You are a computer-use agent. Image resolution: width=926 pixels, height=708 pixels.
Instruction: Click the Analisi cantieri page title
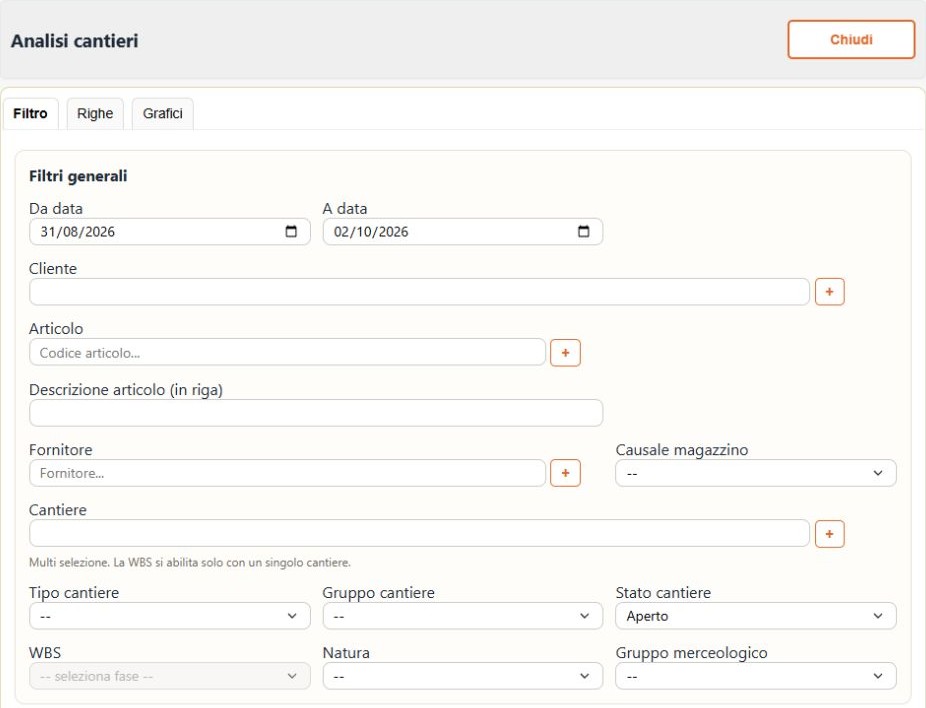tap(74, 41)
